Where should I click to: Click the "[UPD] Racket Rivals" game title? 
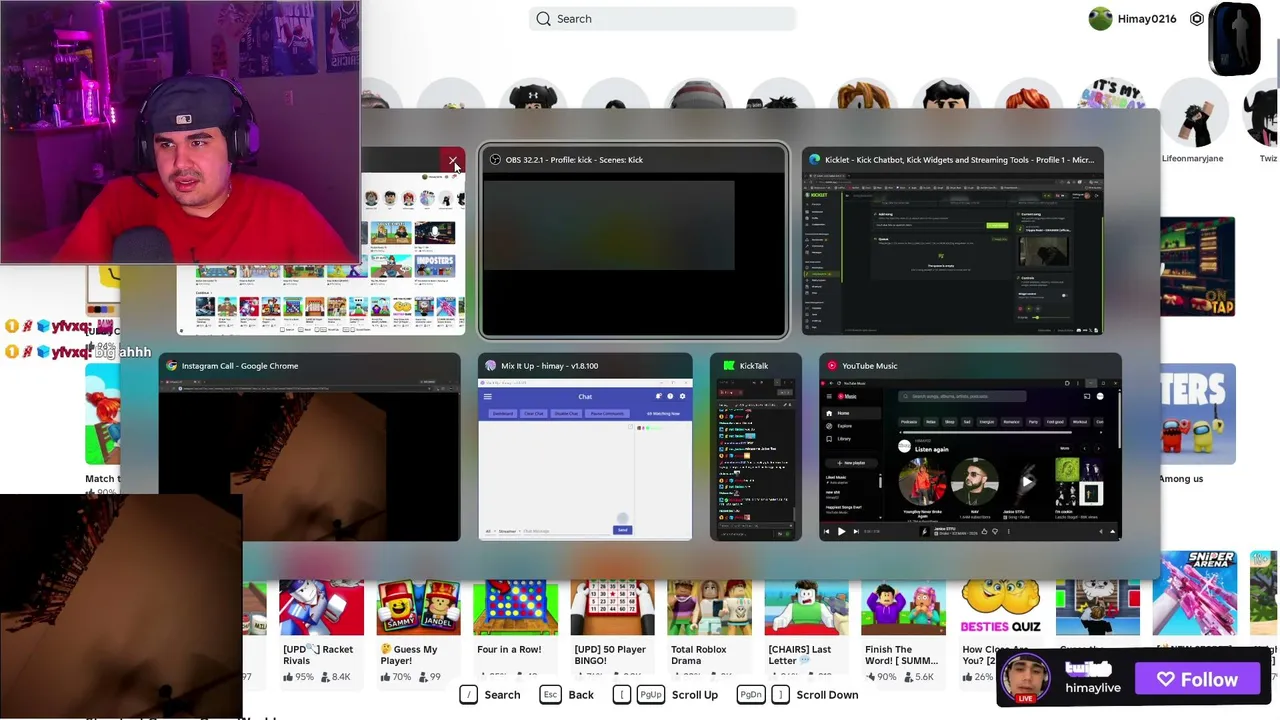318,655
